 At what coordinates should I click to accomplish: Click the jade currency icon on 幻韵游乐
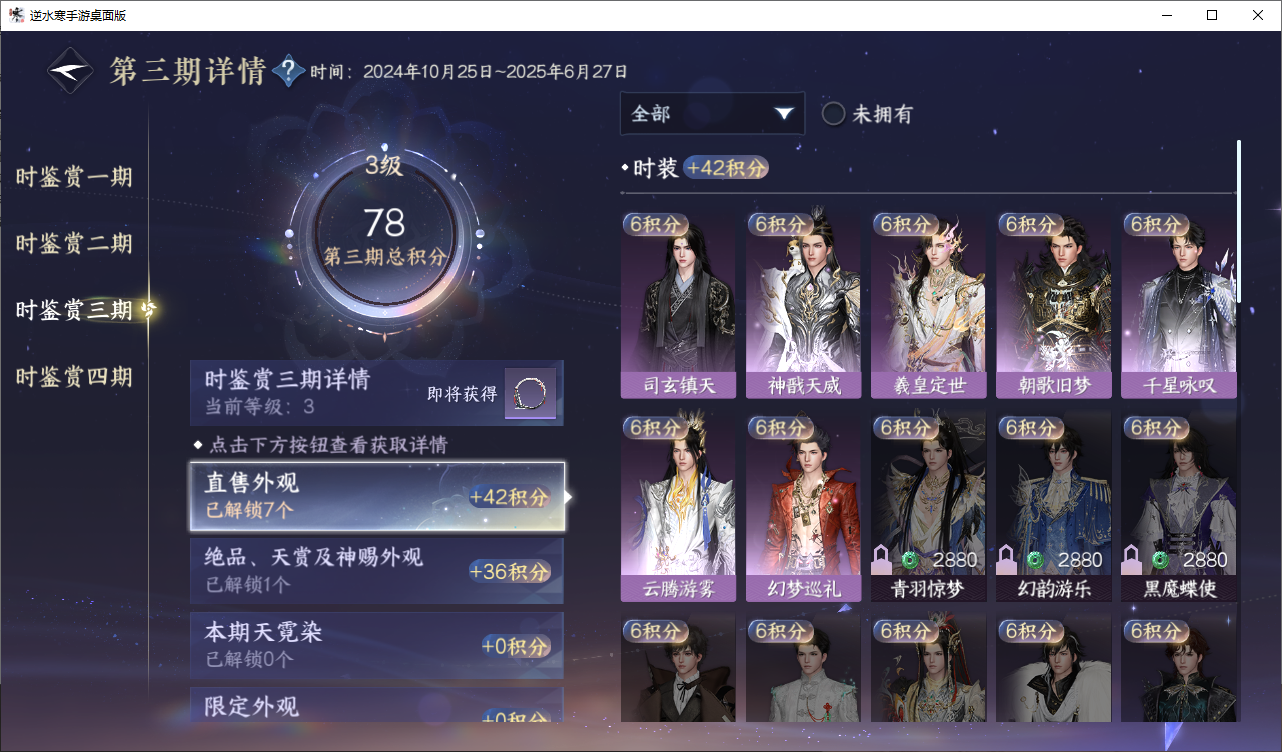1035,560
